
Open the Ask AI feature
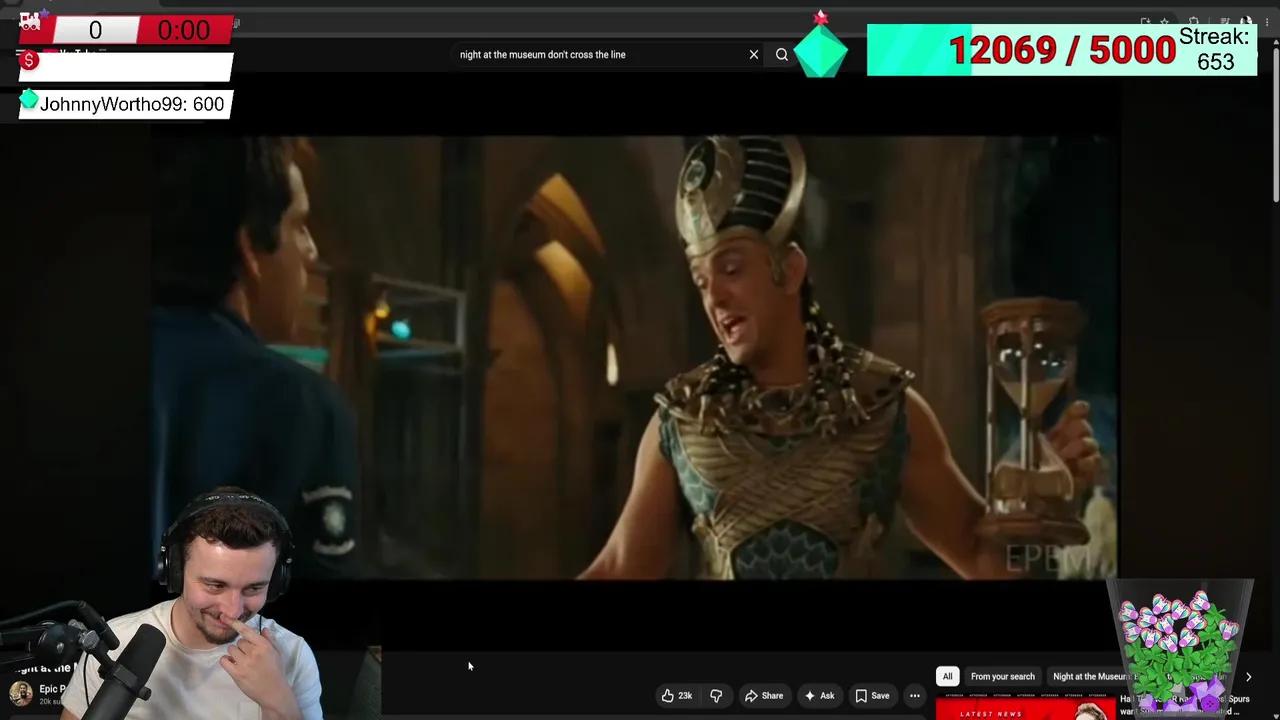(819, 696)
